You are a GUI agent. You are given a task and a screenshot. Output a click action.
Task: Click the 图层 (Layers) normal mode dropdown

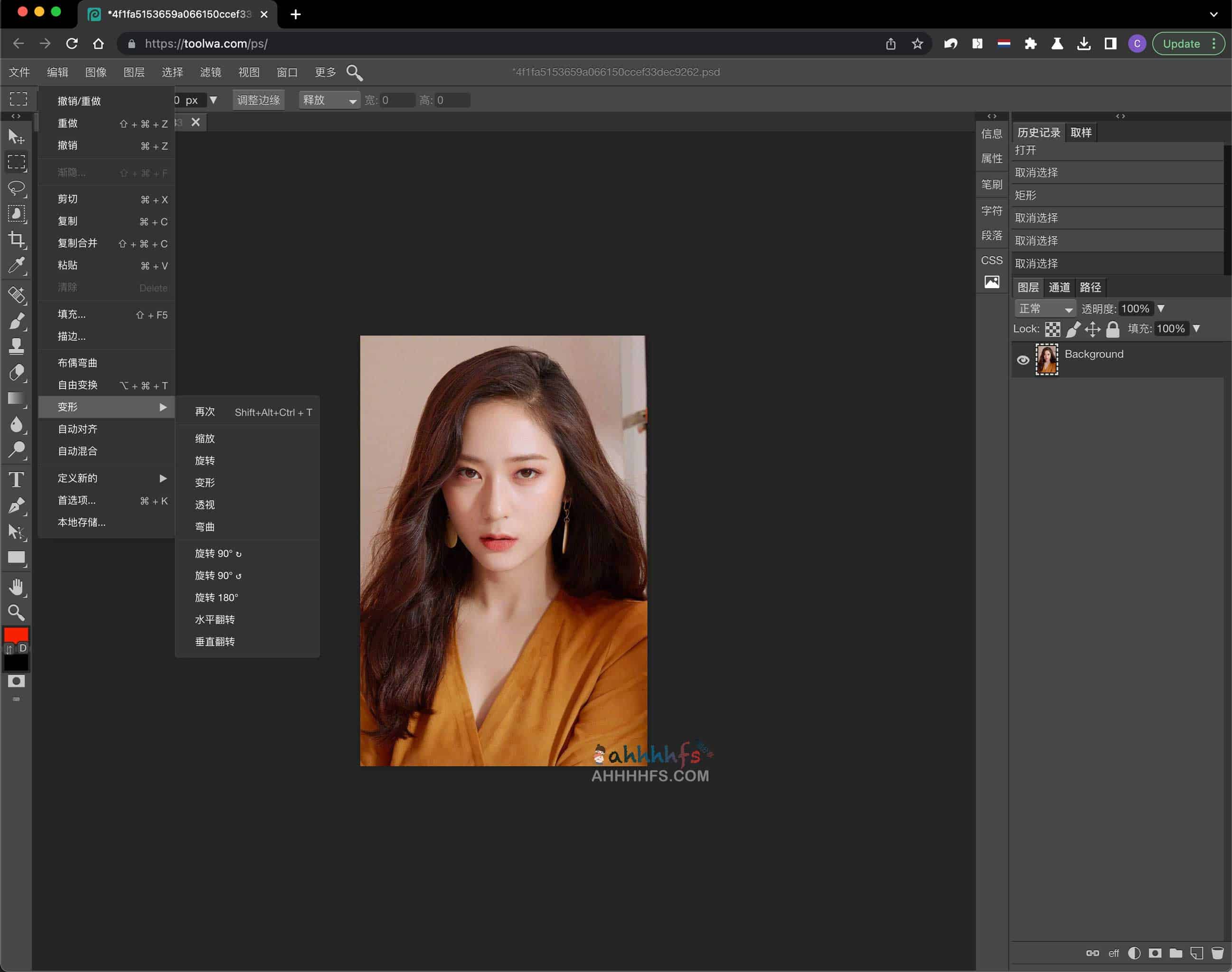(1044, 308)
